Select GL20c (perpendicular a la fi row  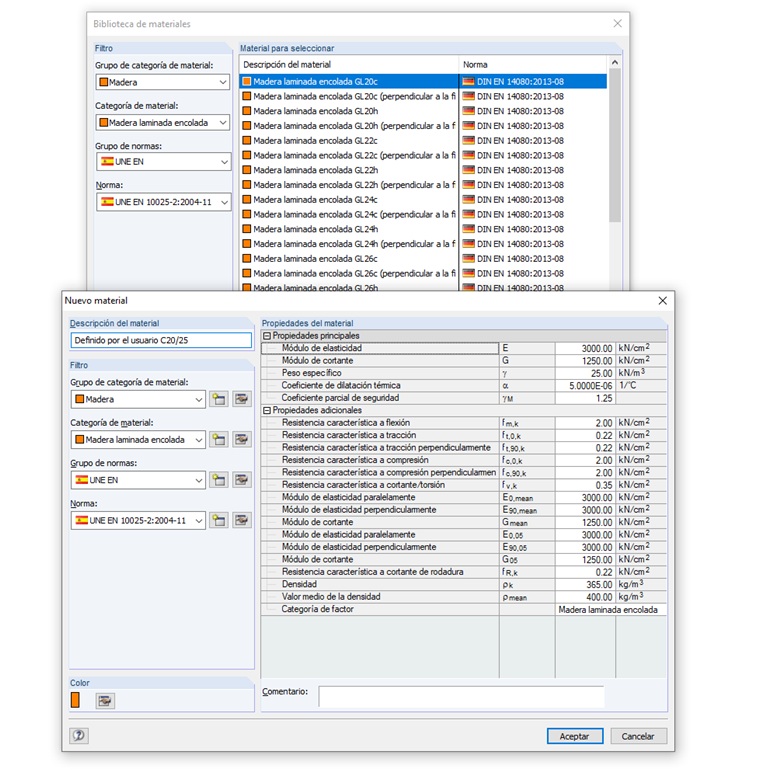pos(423,96)
